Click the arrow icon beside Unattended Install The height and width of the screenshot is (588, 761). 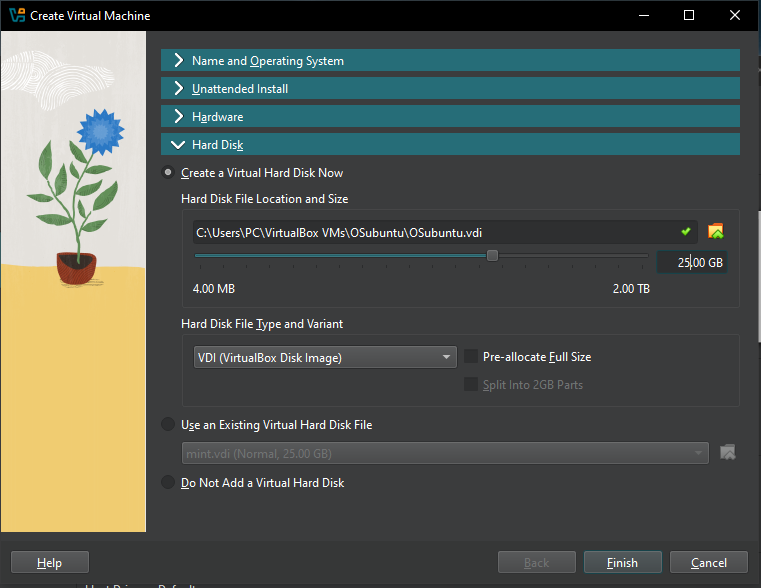179,89
